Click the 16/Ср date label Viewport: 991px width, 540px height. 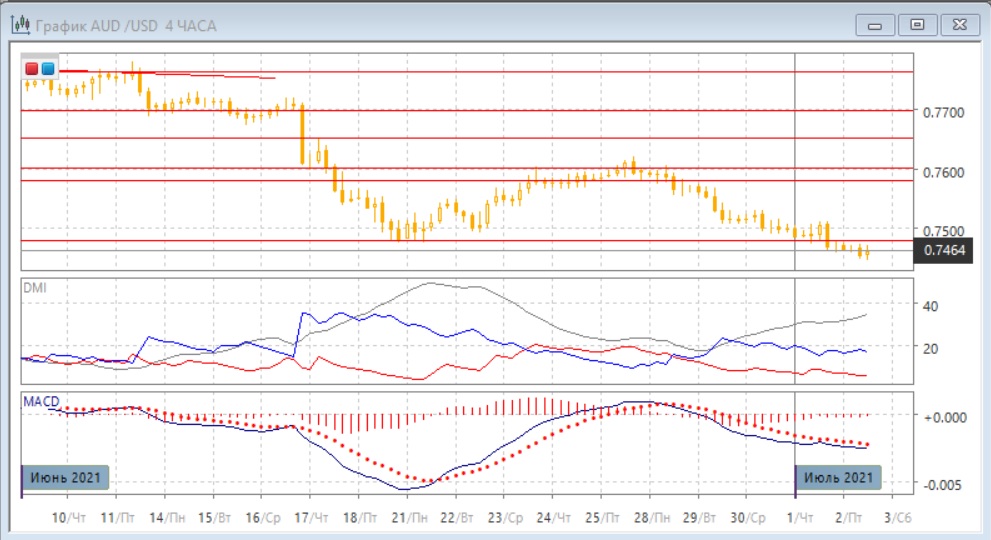(263, 518)
